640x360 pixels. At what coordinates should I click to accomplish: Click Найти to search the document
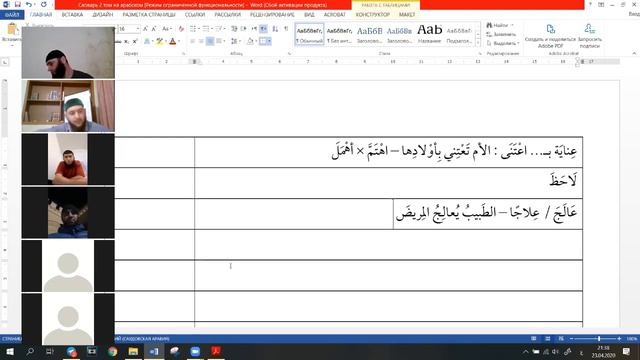click(x=498, y=25)
